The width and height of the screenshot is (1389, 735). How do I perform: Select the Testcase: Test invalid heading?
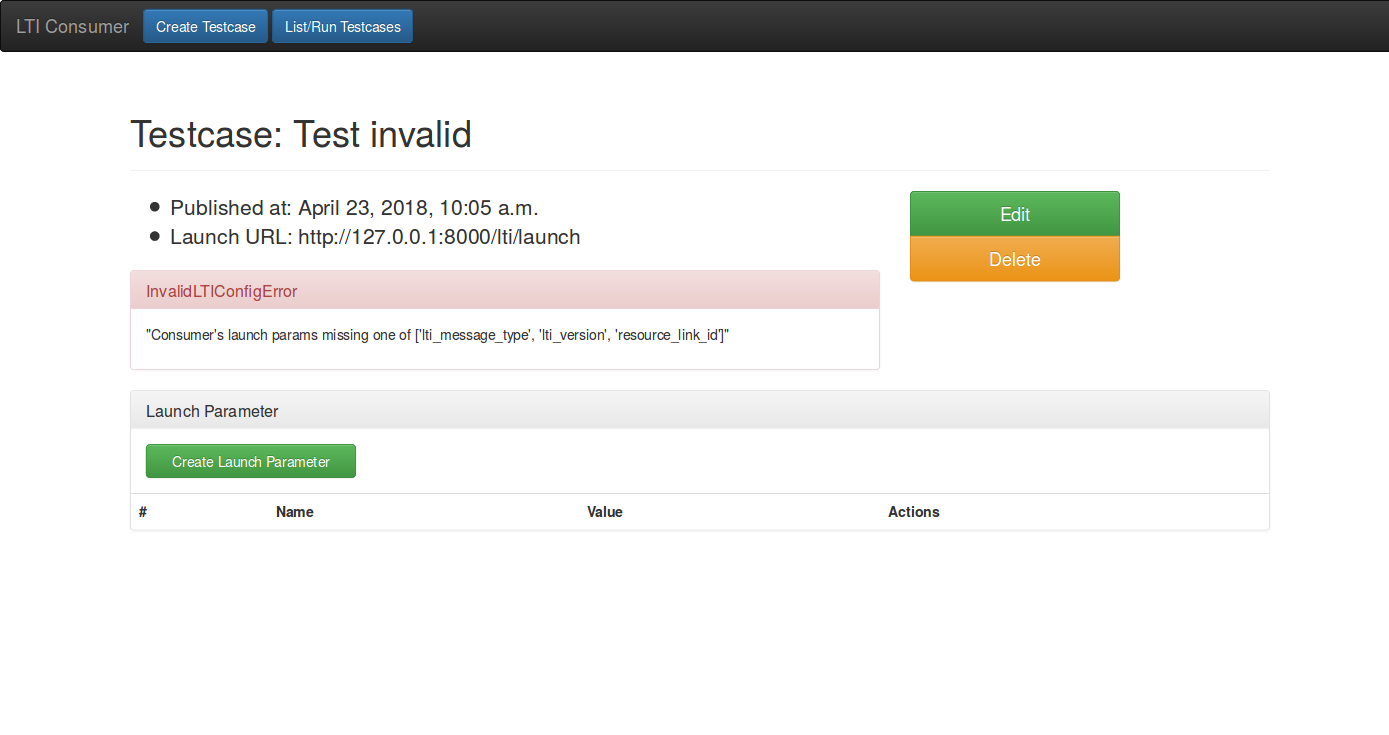point(301,134)
